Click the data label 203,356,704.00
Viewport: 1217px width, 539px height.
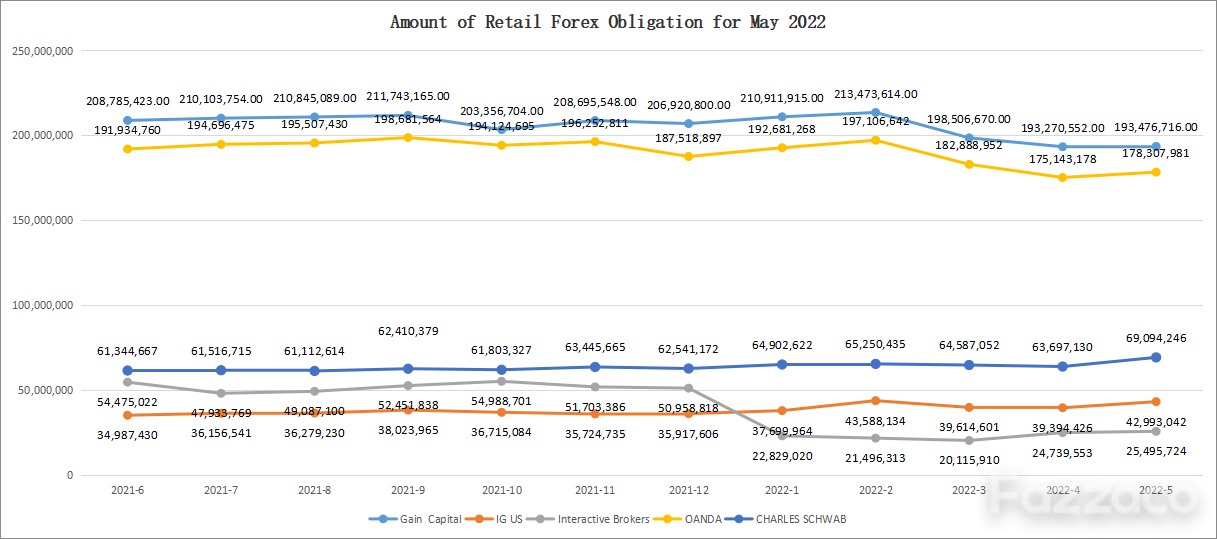[502, 111]
